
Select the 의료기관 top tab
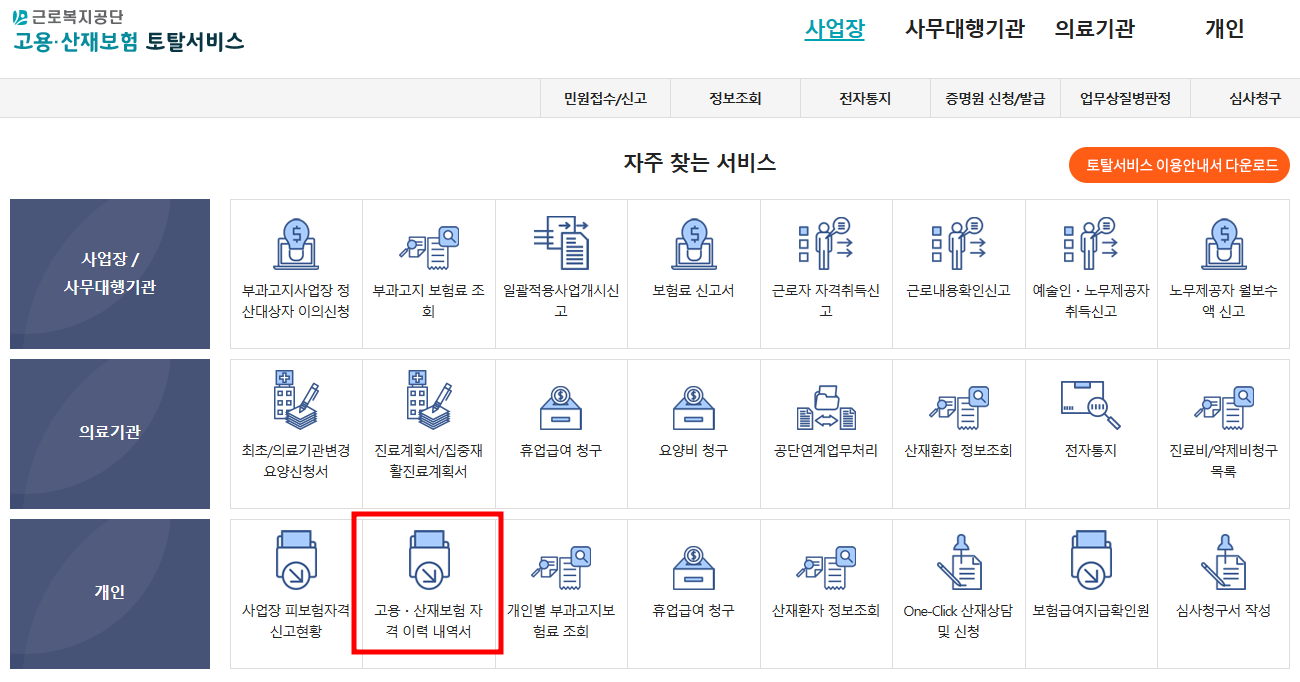point(1095,29)
